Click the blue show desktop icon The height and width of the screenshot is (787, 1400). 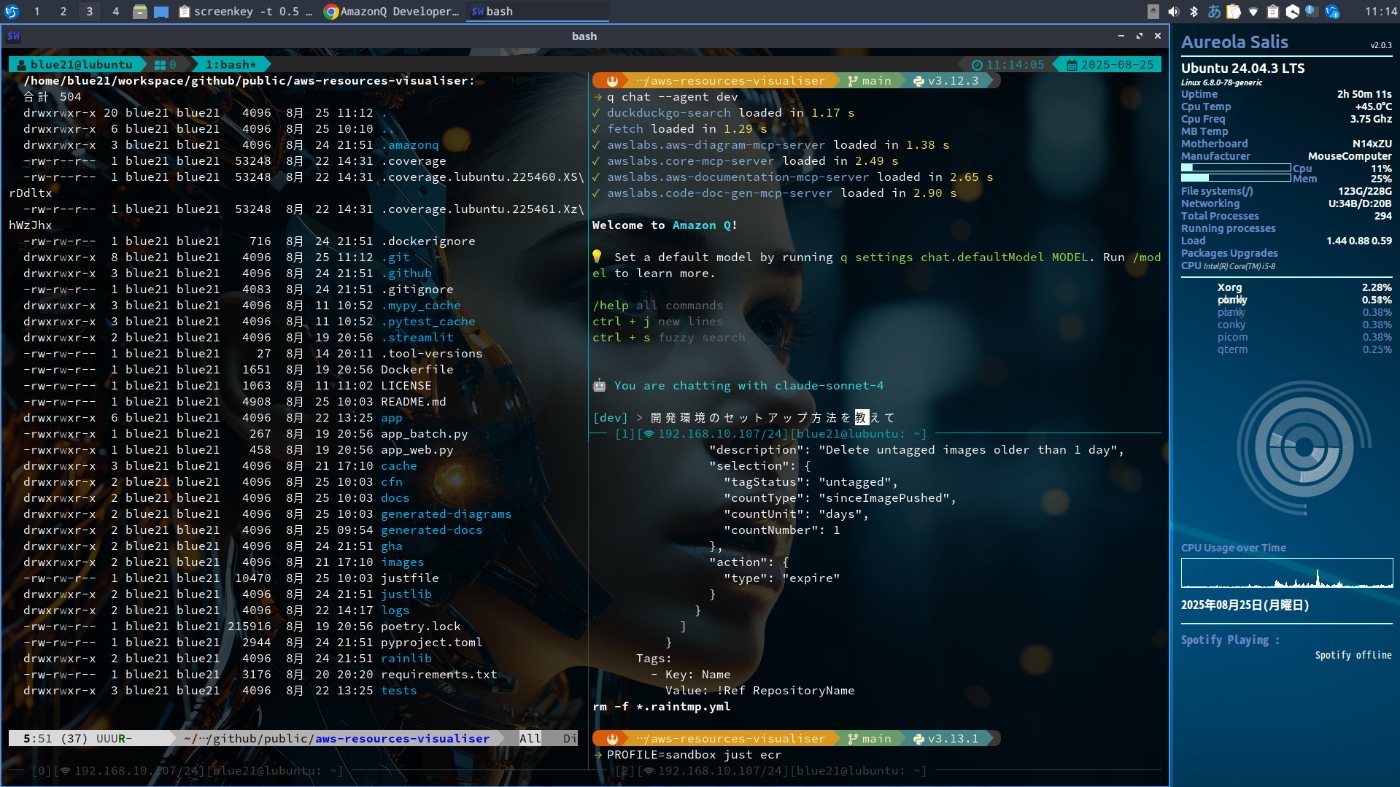(x=161, y=12)
